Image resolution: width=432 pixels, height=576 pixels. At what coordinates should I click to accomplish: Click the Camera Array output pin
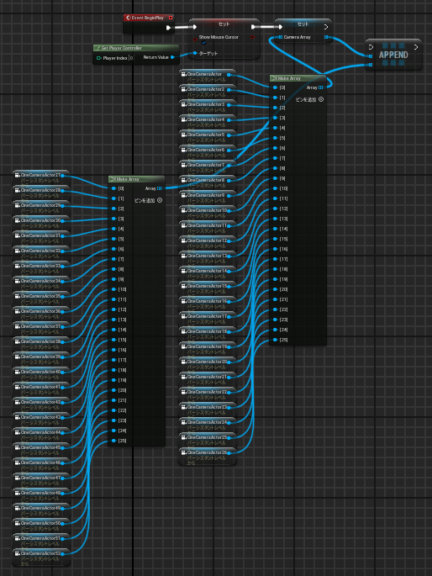pyautogui.click(x=326, y=37)
